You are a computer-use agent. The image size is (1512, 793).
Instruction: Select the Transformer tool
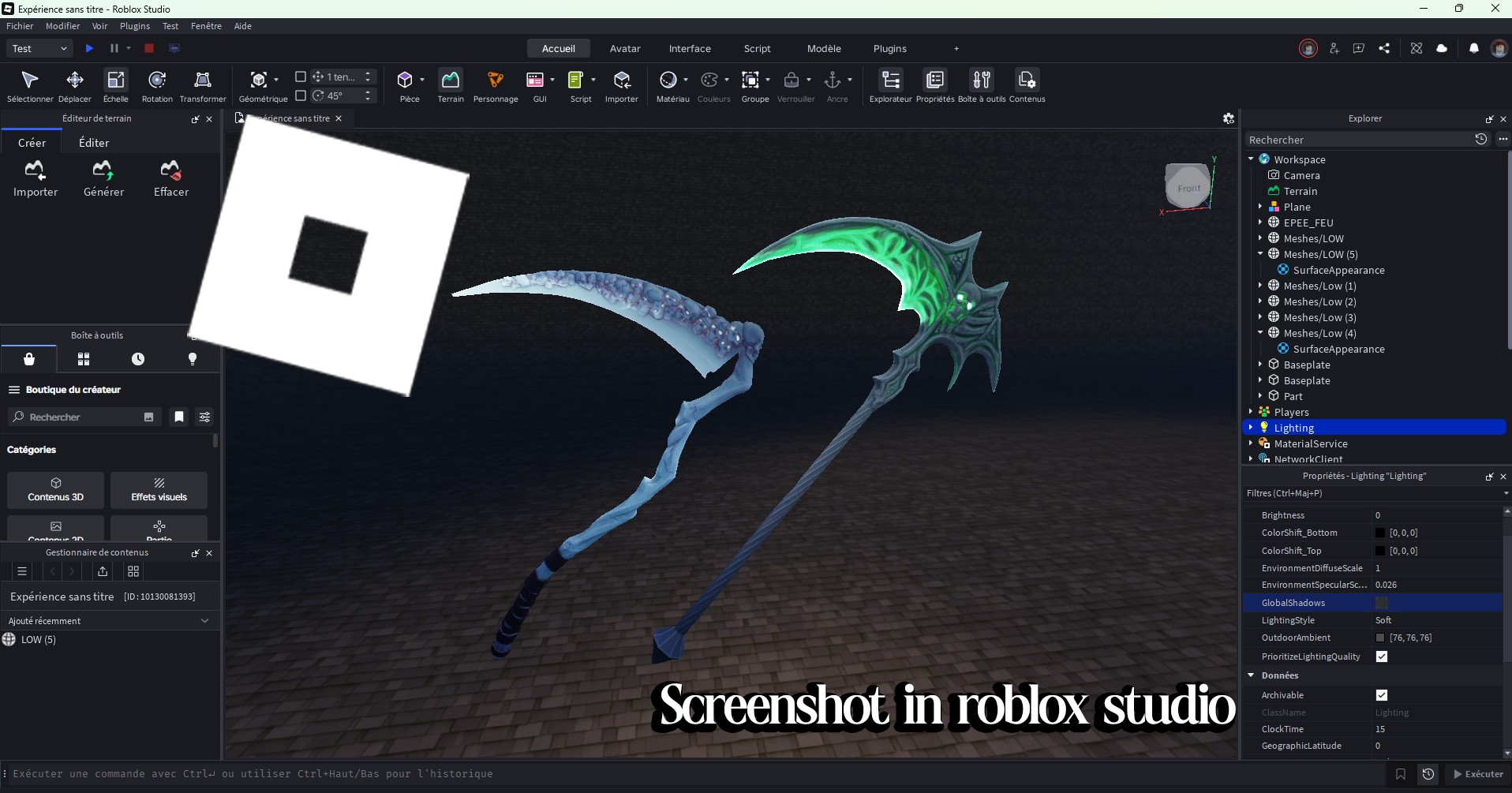click(203, 86)
